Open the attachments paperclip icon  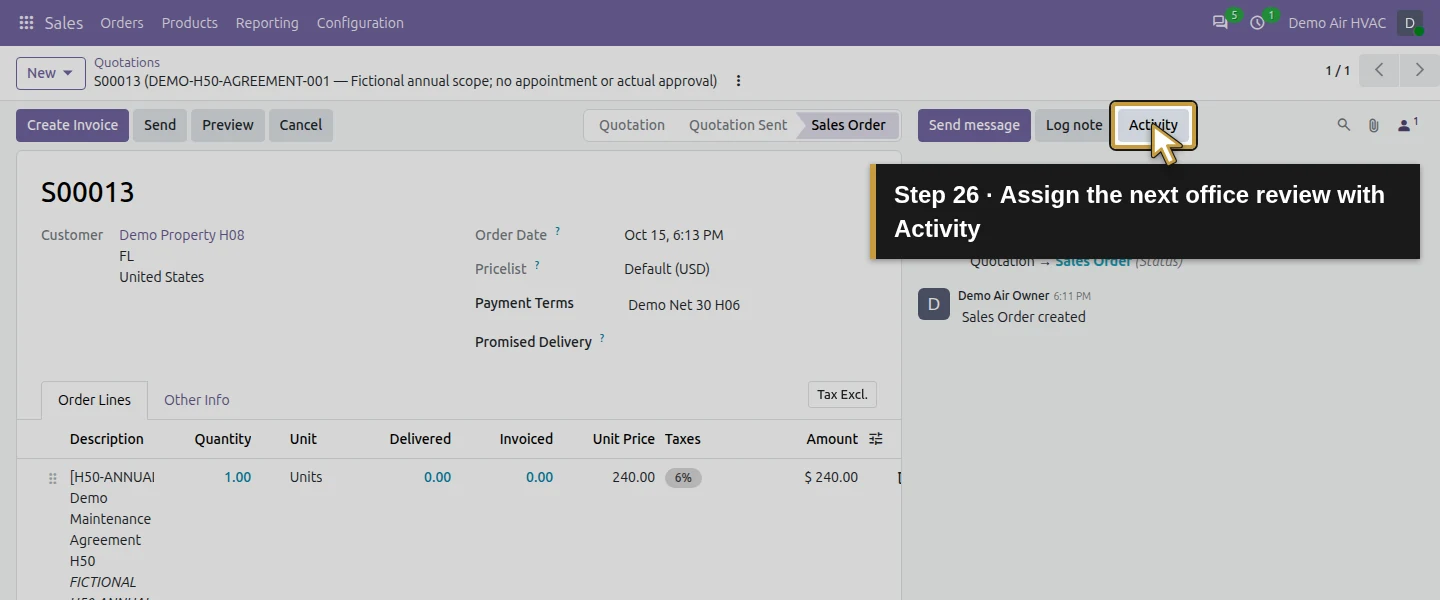1374,125
